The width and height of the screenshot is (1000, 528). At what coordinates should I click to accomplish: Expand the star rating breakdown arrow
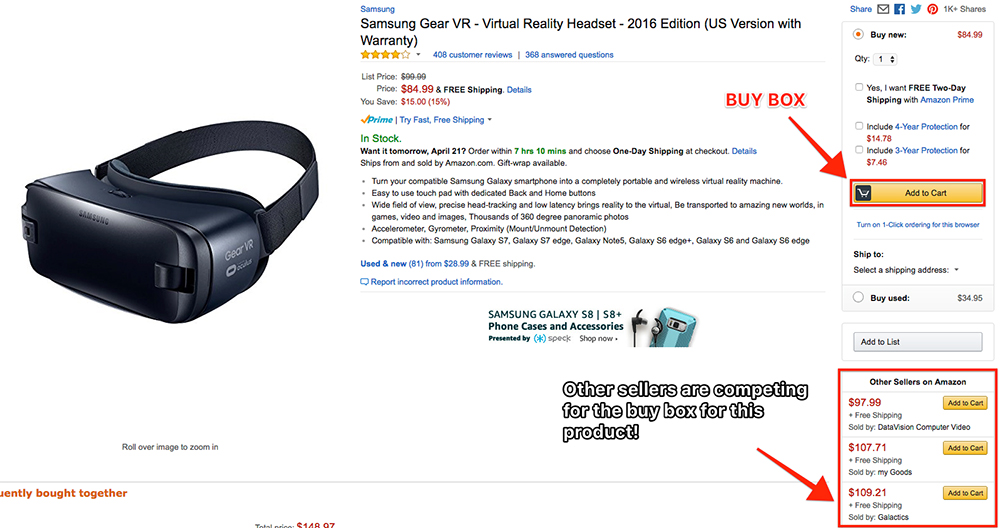point(418,55)
